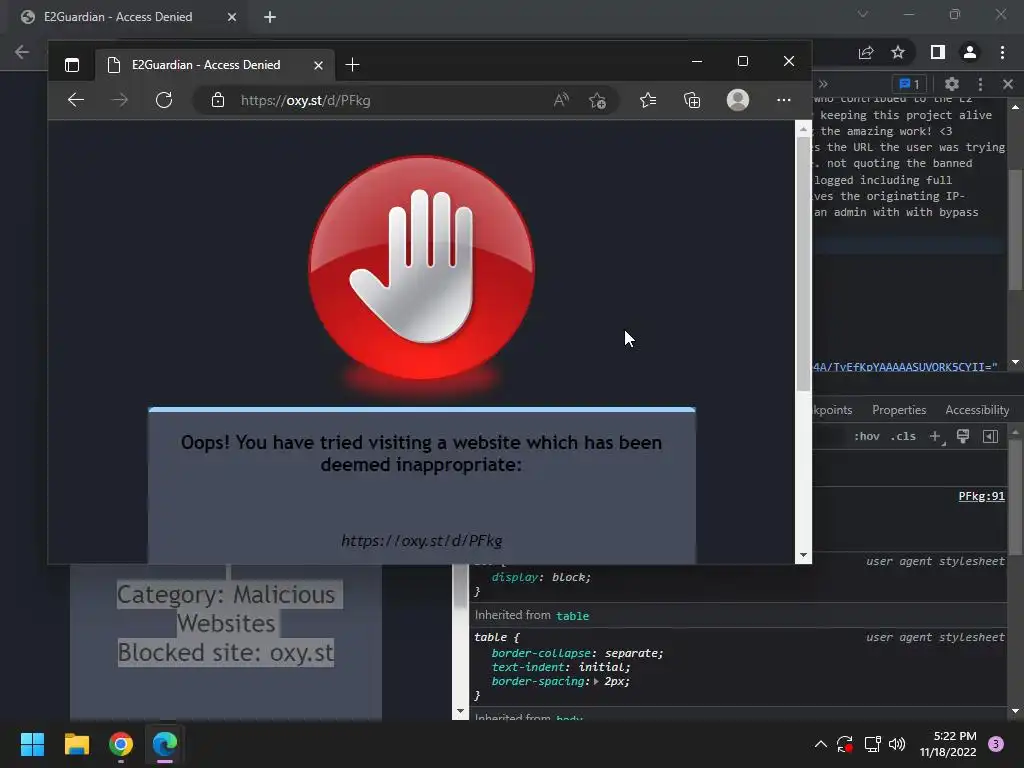This screenshot has height=768, width=1024.
Task: Open DevTools customize menu dots
Action: pyautogui.click(x=980, y=84)
